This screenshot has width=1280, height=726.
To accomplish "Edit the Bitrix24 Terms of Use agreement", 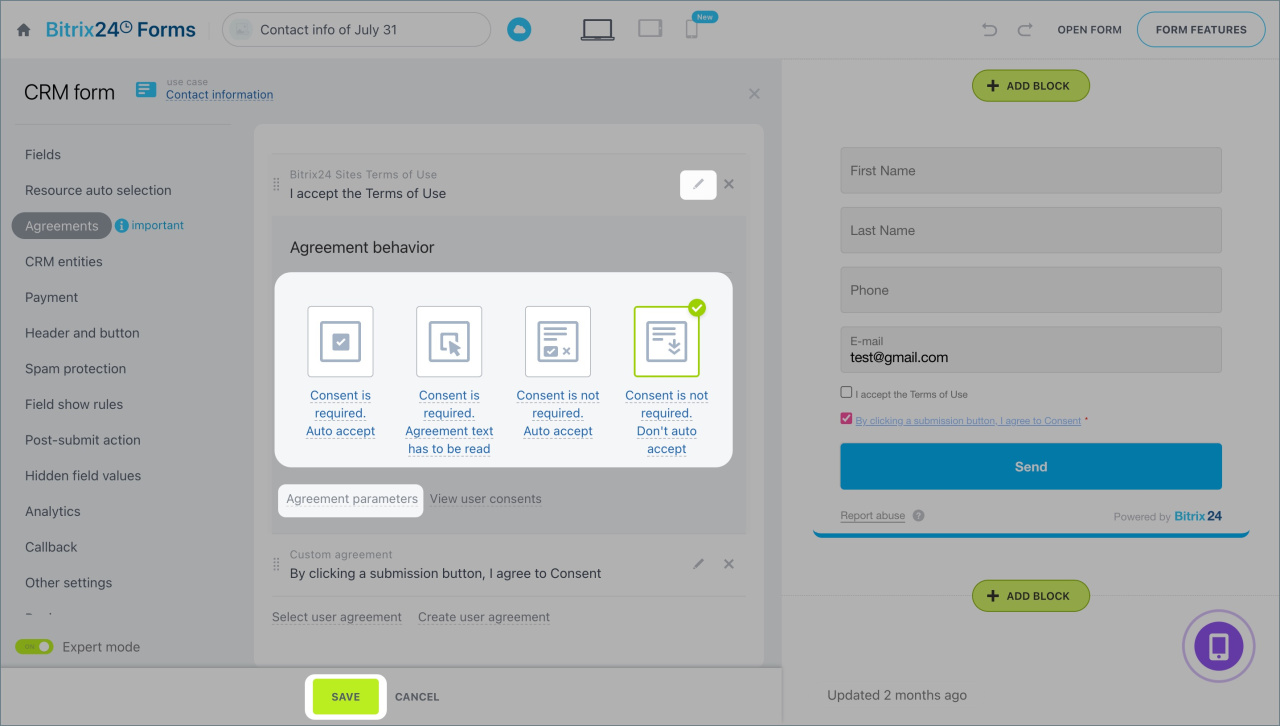I will (x=698, y=184).
